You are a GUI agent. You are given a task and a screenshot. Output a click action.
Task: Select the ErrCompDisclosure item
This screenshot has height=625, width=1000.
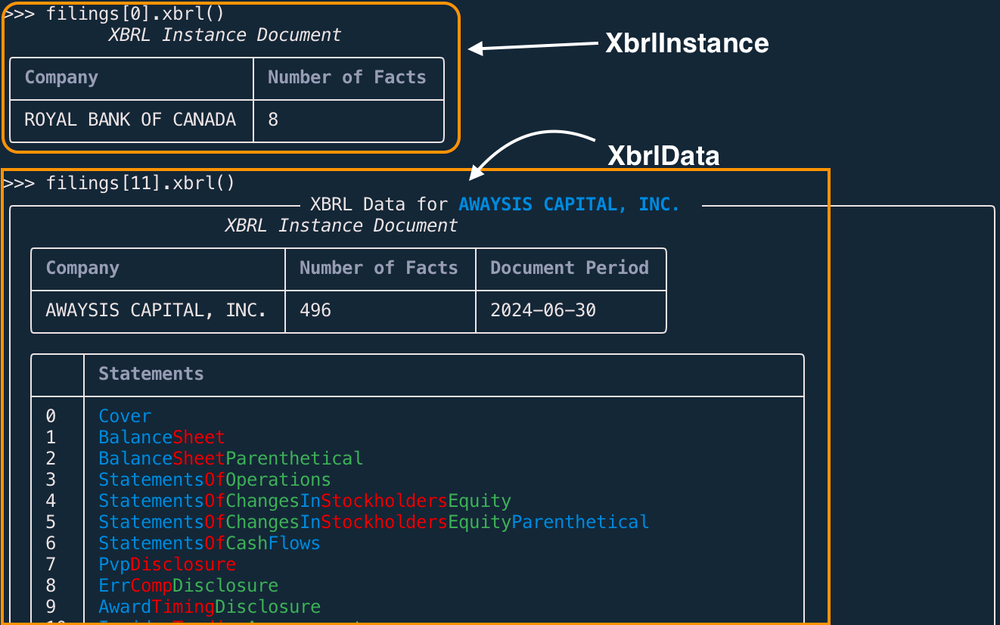tap(188, 585)
